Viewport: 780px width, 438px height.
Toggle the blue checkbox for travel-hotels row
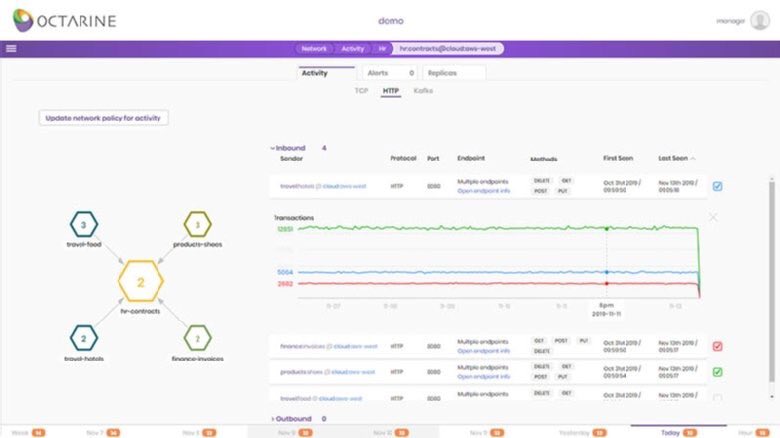click(717, 186)
